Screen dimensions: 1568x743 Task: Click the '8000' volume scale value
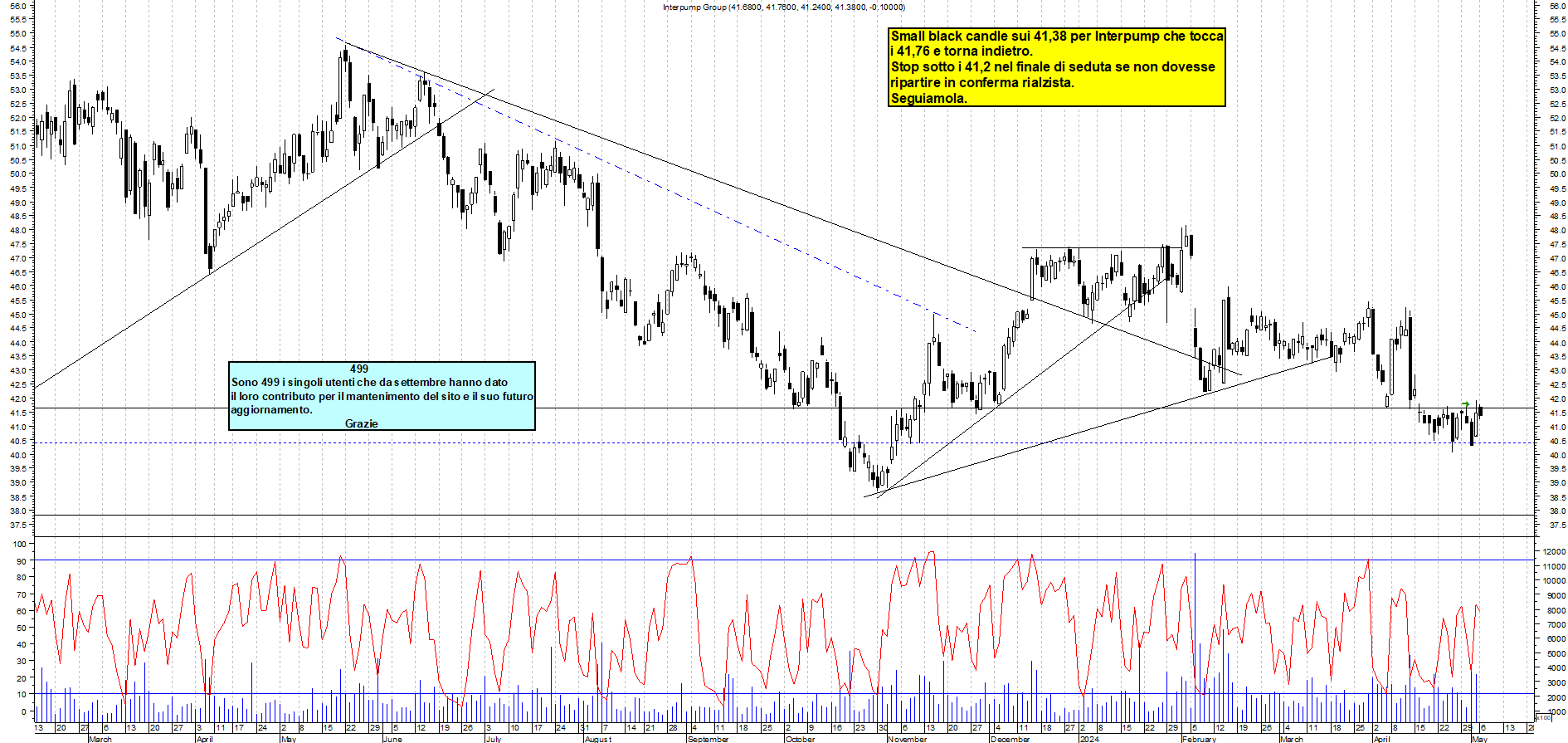click(x=1556, y=610)
